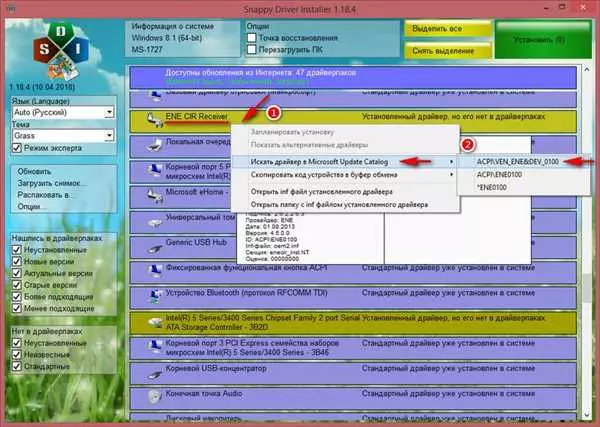Toggle Новые версии filter checkbox
Screen dimensions: 600x427
pos(16,262)
